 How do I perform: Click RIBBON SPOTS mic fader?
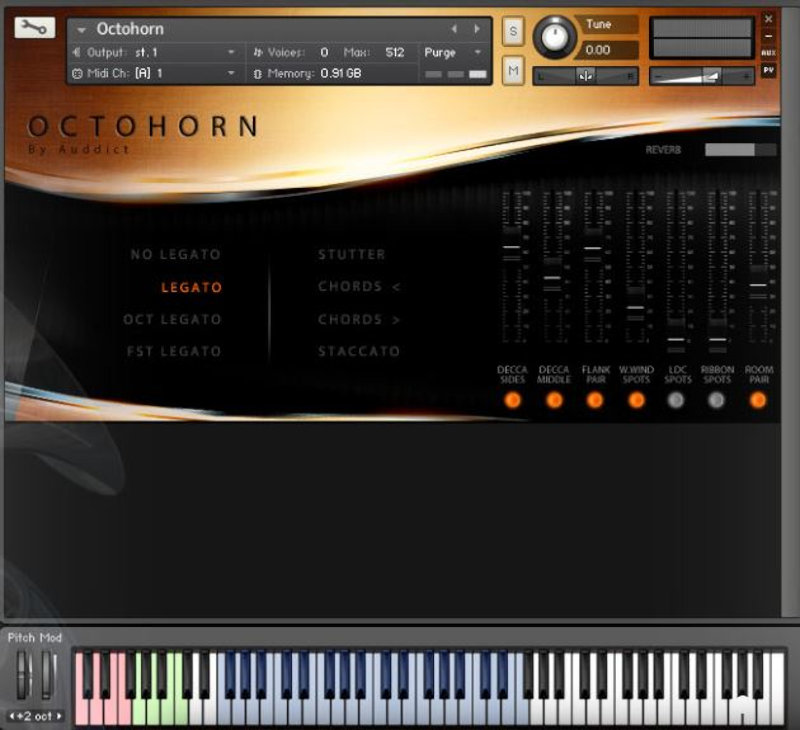pyautogui.click(x=717, y=339)
